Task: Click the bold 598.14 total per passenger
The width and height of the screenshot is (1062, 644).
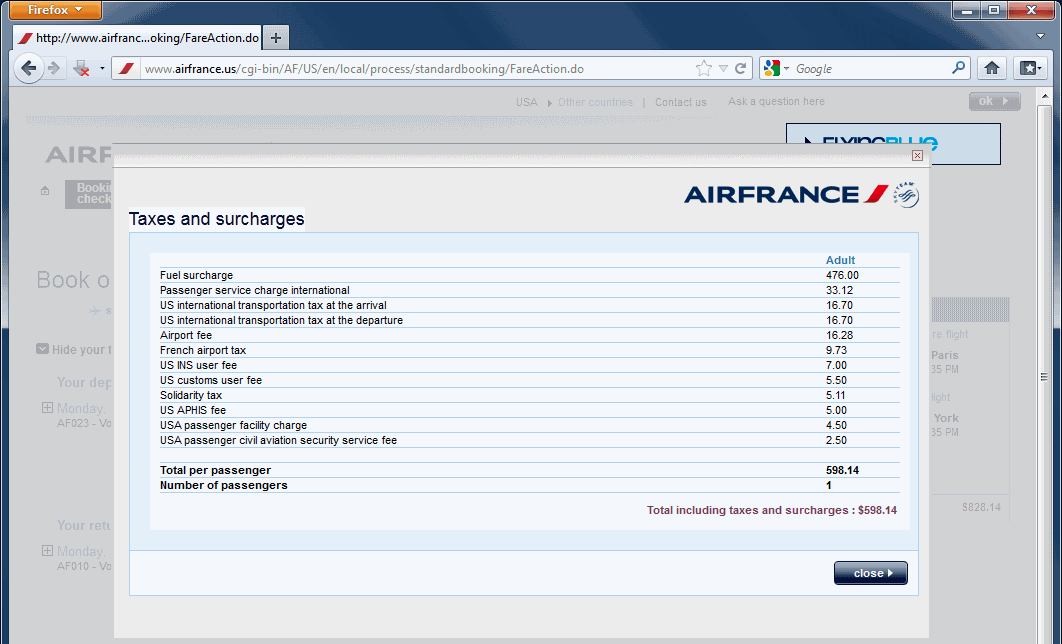Action: [x=842, y=470]
